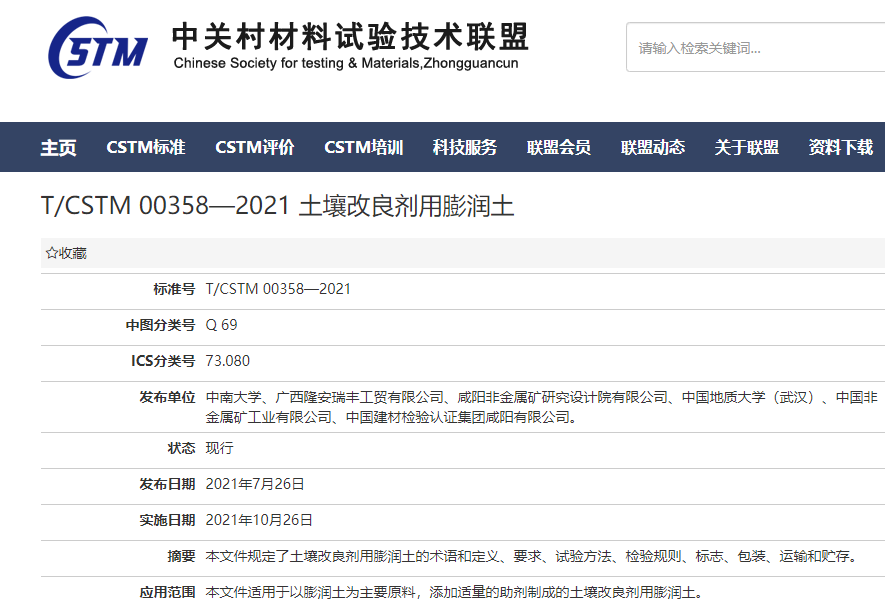The height and width of the screenshot is (609, 885).
Task: Click the 发布日期 value 2021年7月26日
Action: (x=255, y=484)
